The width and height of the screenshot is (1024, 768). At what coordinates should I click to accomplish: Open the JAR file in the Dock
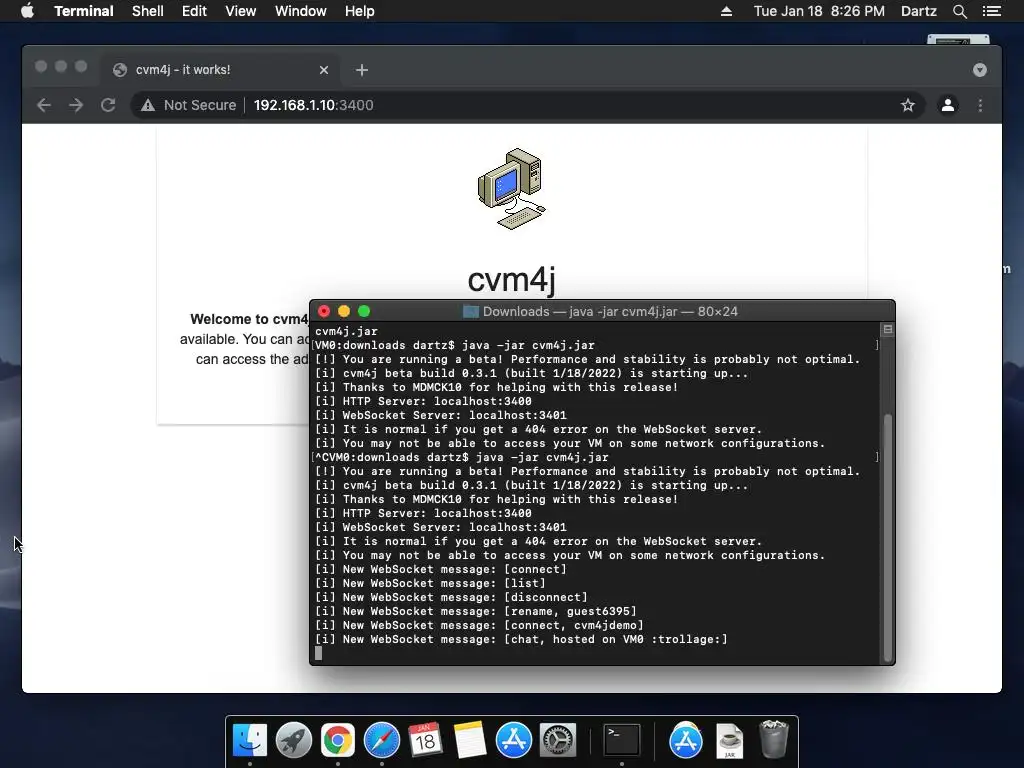pos(729,741)
